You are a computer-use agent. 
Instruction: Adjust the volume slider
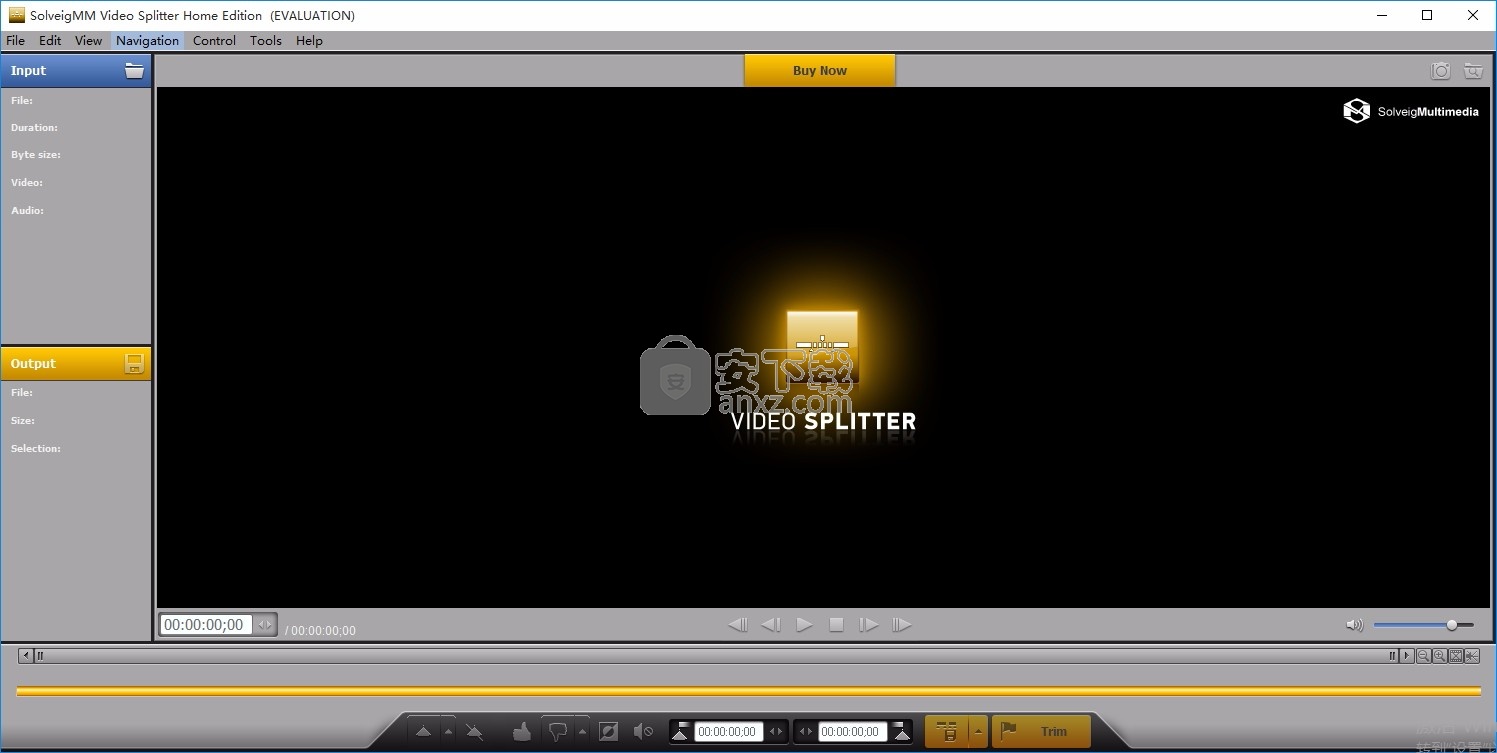(x=1423, y=625)
